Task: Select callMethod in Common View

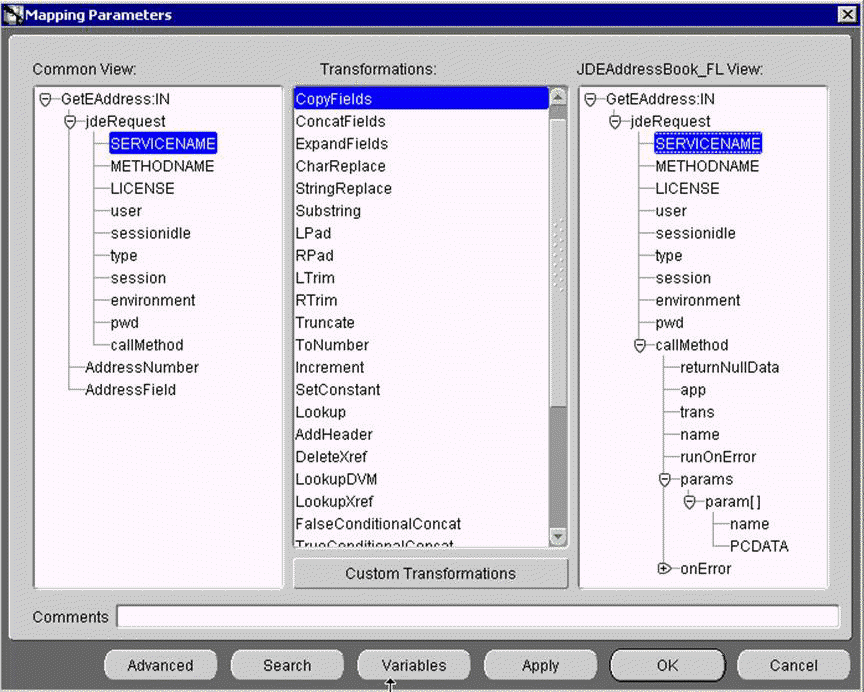Action: [x=147, y=345]
